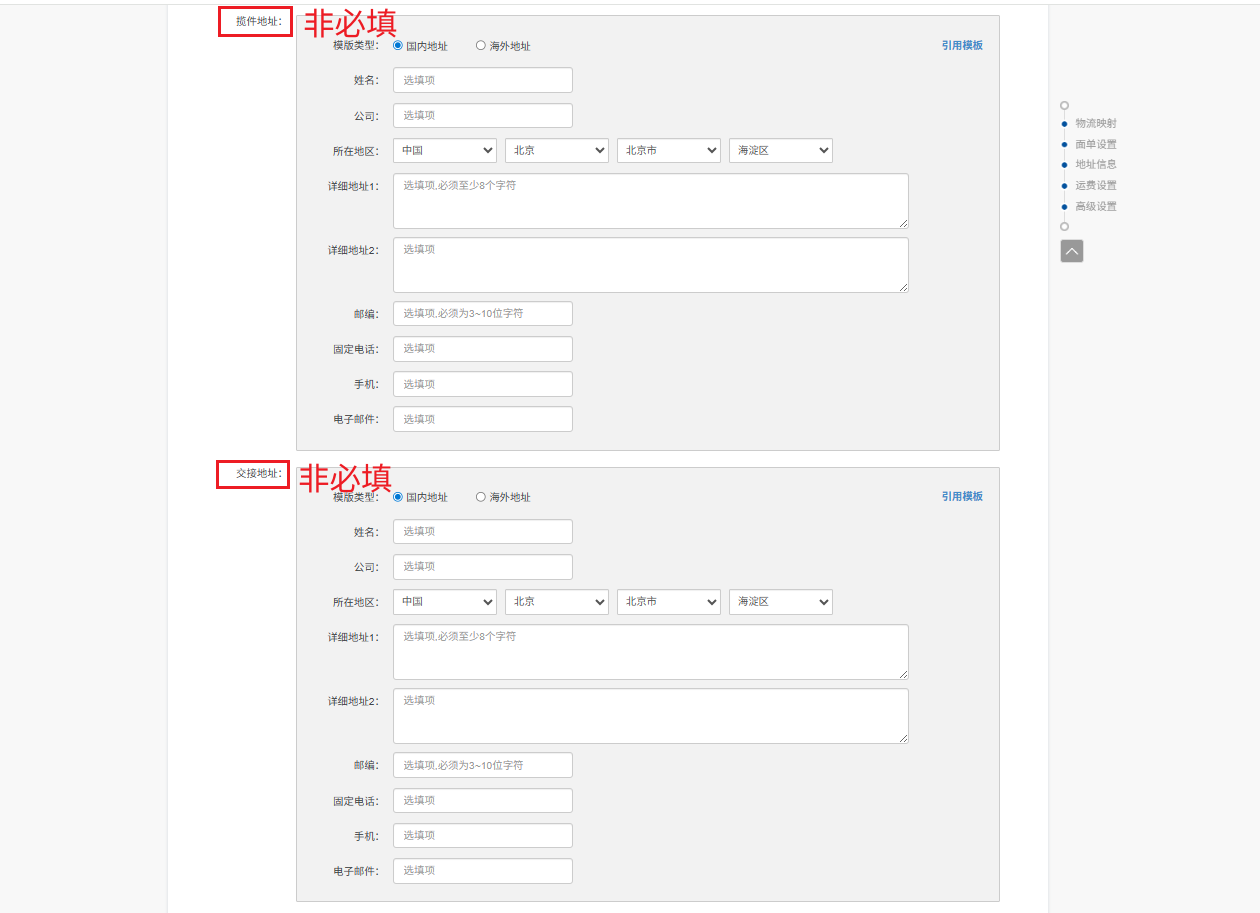Open 海淀区 district dropdown in 揽件地址 section
The height and width of the screenshot is (913, 1260).
coord(781,150)
